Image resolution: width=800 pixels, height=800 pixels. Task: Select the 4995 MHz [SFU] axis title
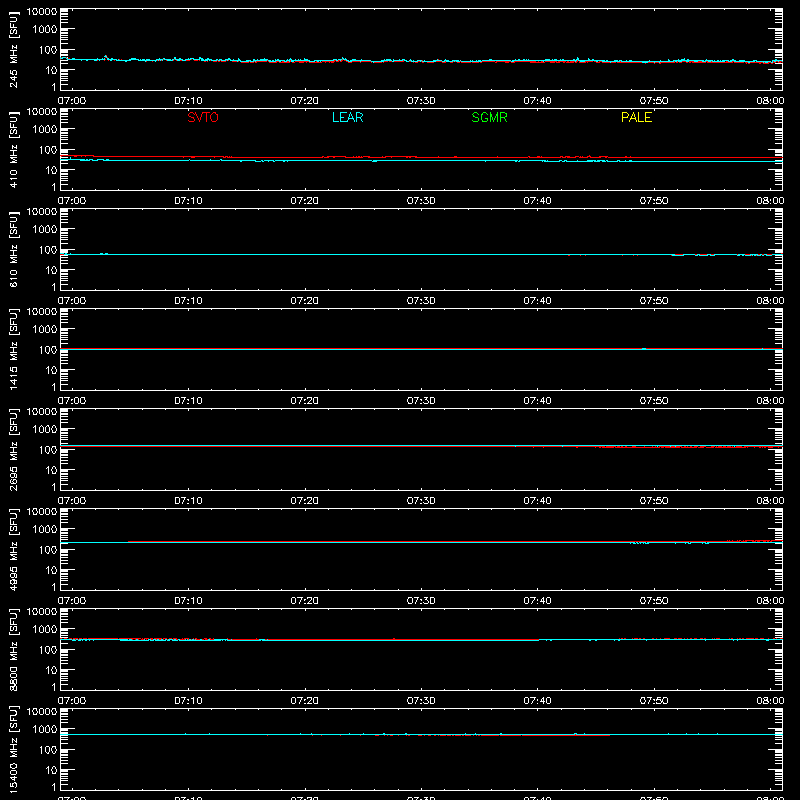pos(13,549)
